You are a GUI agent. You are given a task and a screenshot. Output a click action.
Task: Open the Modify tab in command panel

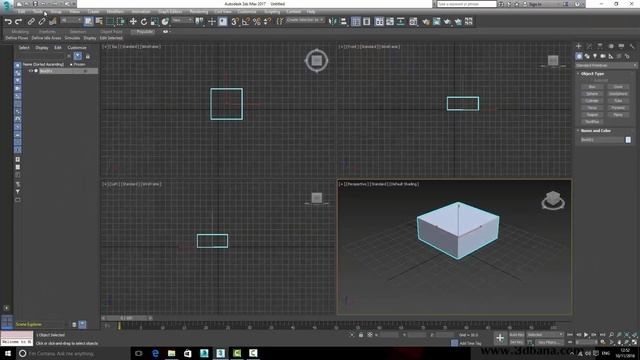(589, 46)
